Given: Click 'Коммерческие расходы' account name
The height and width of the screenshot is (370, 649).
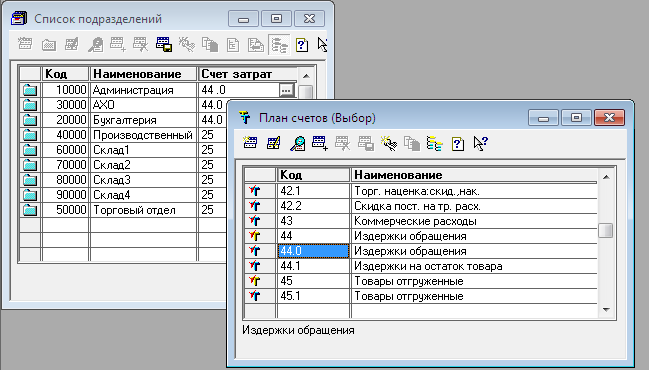Looking at the screenshot, I should pos(415,221).
